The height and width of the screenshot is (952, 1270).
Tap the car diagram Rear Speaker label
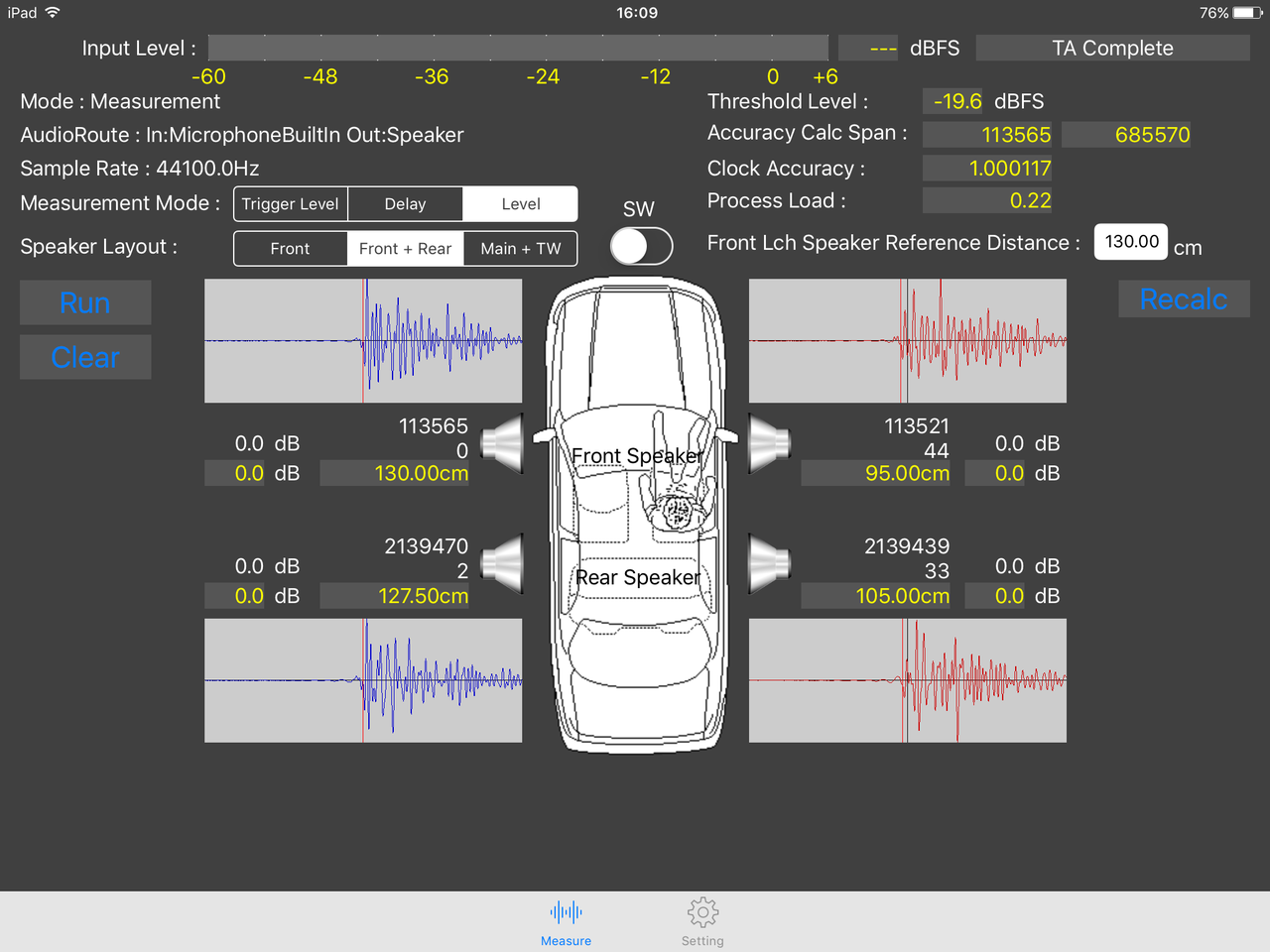click(x=638, y=577)
